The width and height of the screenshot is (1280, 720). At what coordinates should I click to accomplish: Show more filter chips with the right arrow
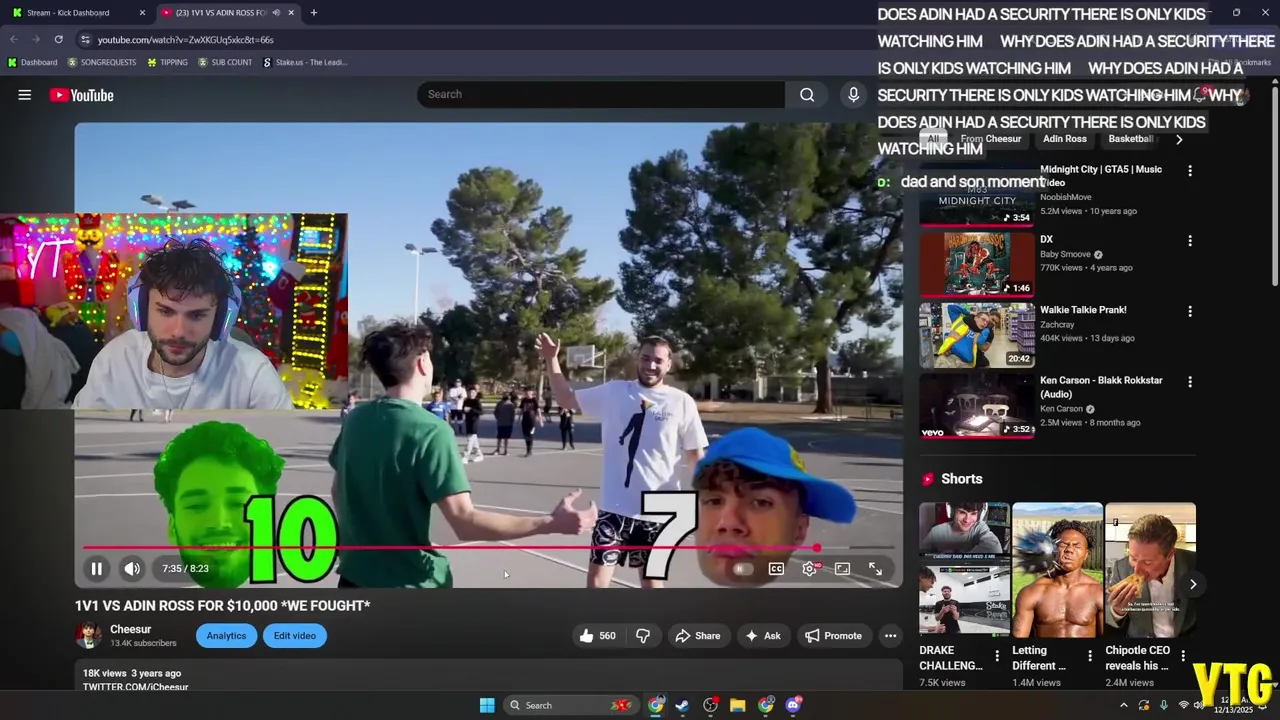point(1179,139)
